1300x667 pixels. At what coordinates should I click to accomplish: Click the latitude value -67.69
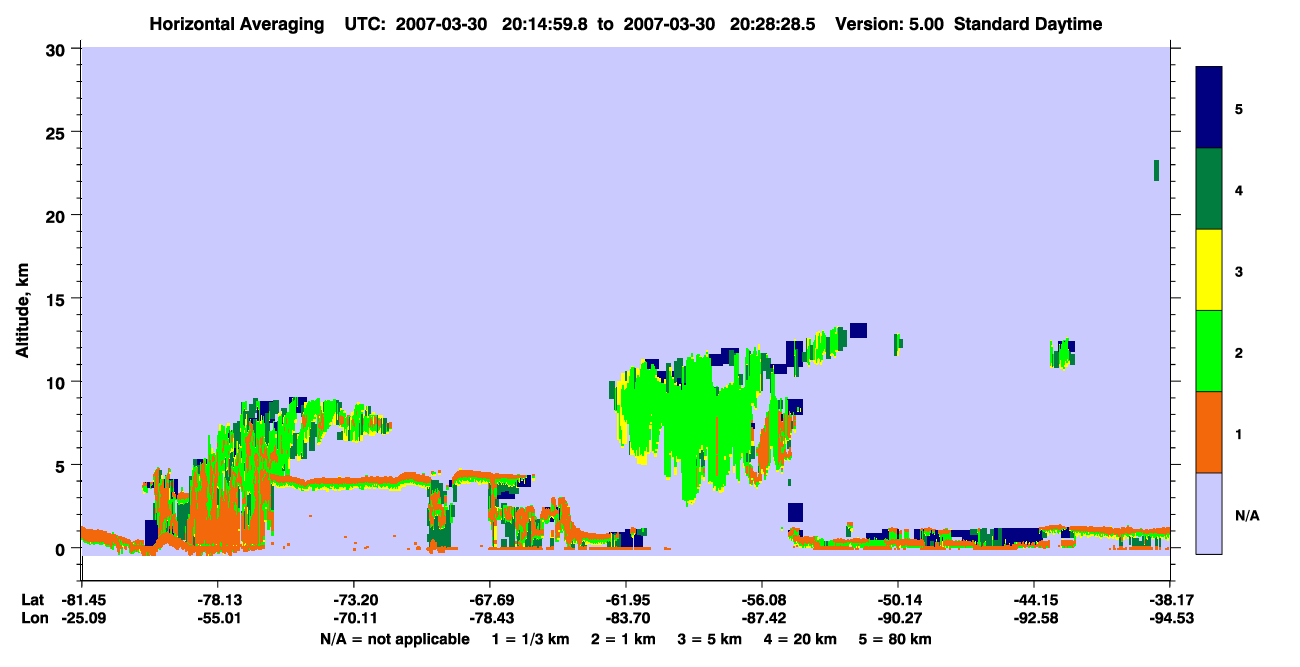point(490,600)
